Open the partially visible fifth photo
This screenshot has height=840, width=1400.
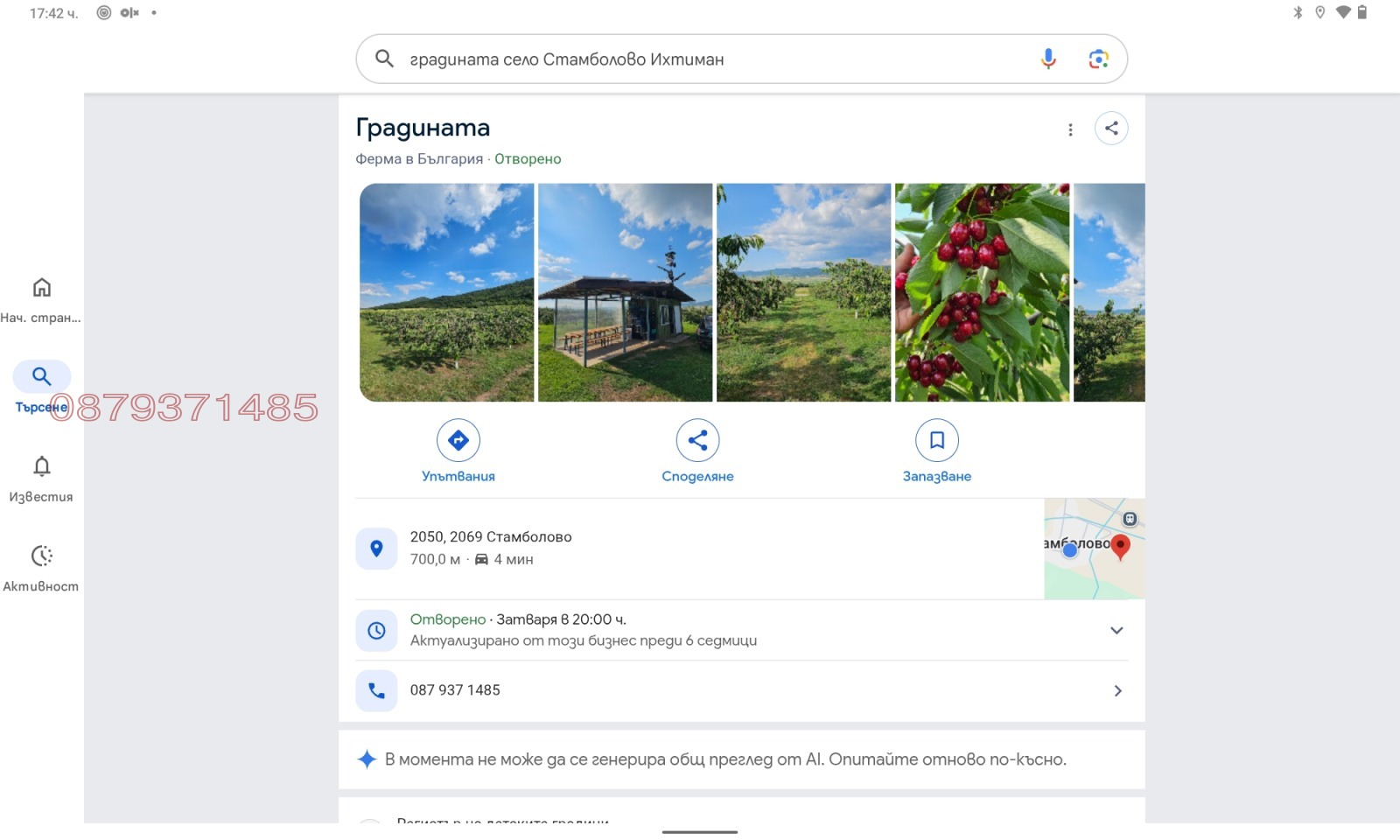pyautogui.click(x=1109, y=292)
